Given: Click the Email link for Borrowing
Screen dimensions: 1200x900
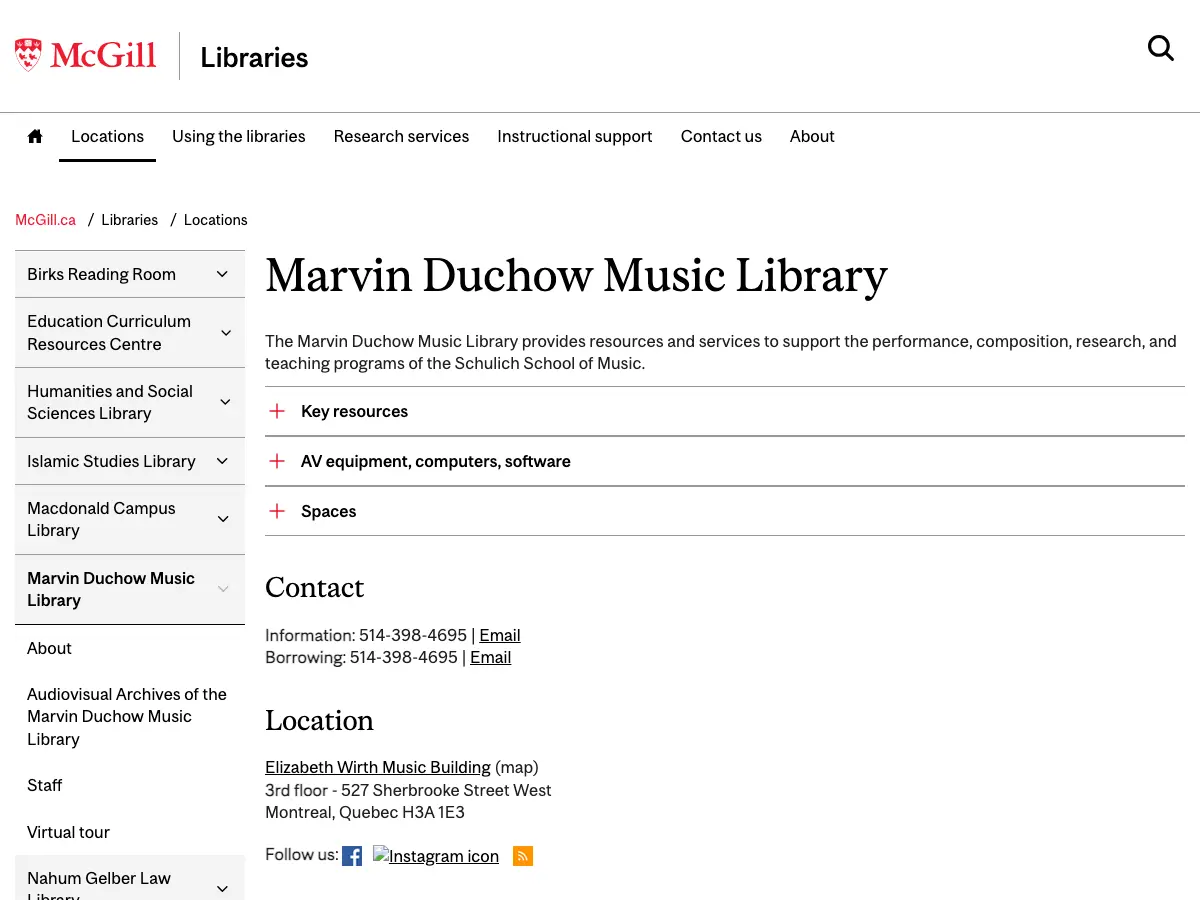Looking at the screenshot, I should [491, 657].
